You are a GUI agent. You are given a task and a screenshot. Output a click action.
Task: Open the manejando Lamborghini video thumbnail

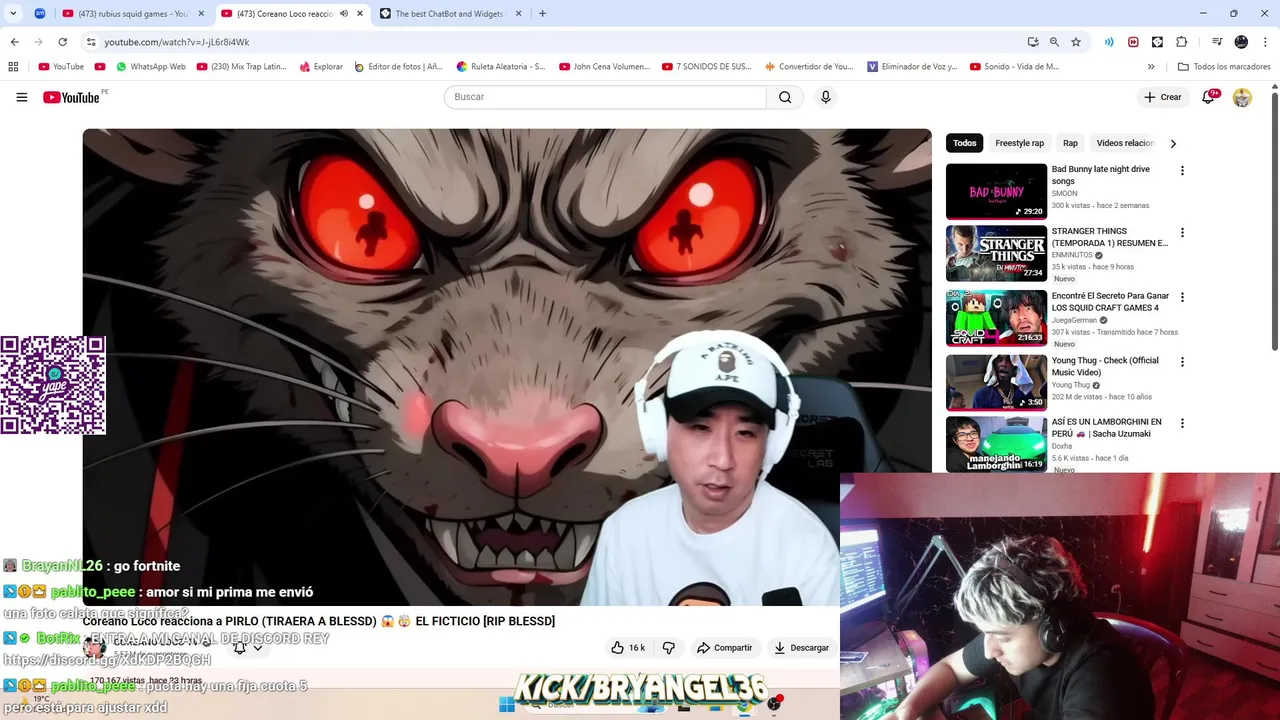tap(996, 444)
